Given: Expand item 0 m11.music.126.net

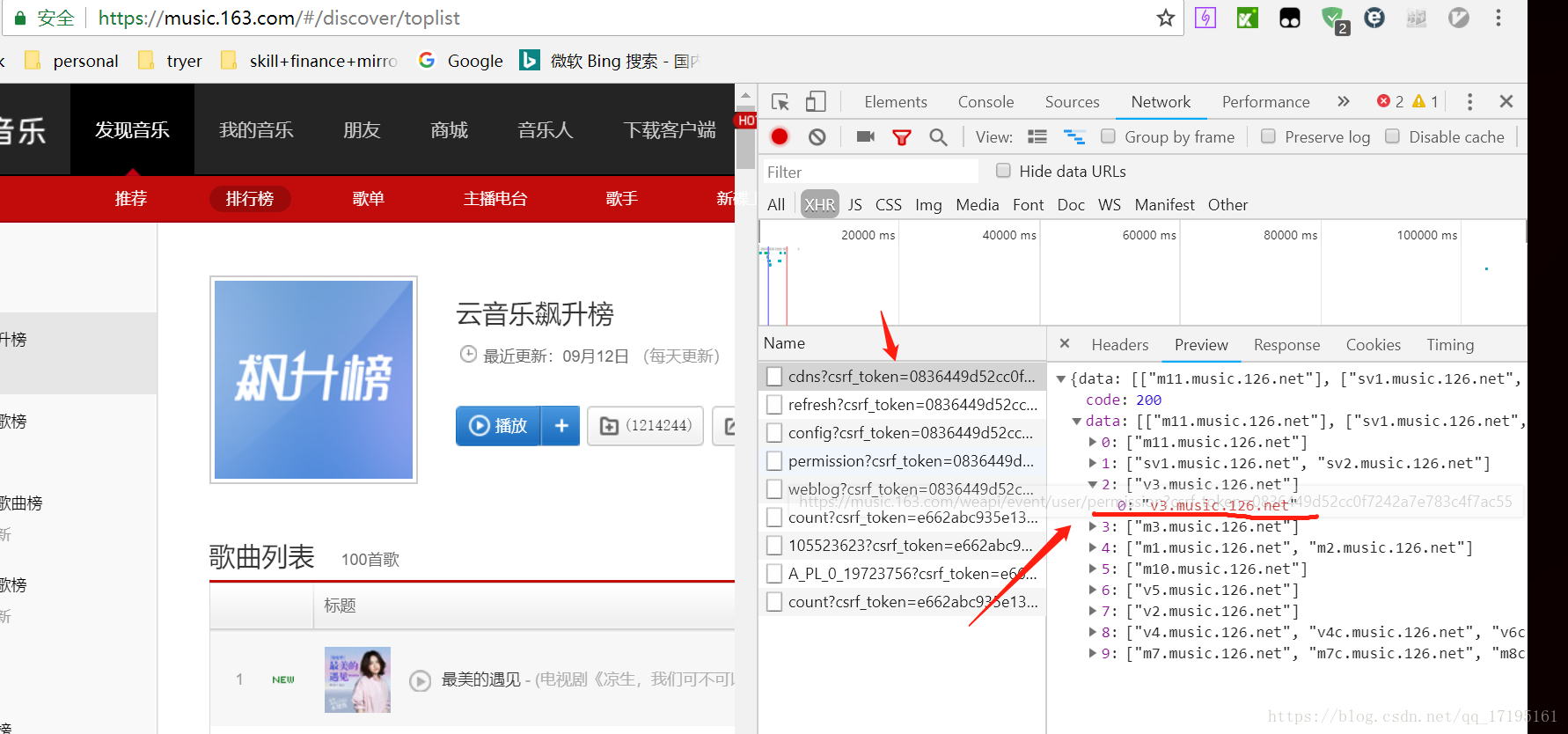Looking at the screenshot, I should click(1093, 443).
